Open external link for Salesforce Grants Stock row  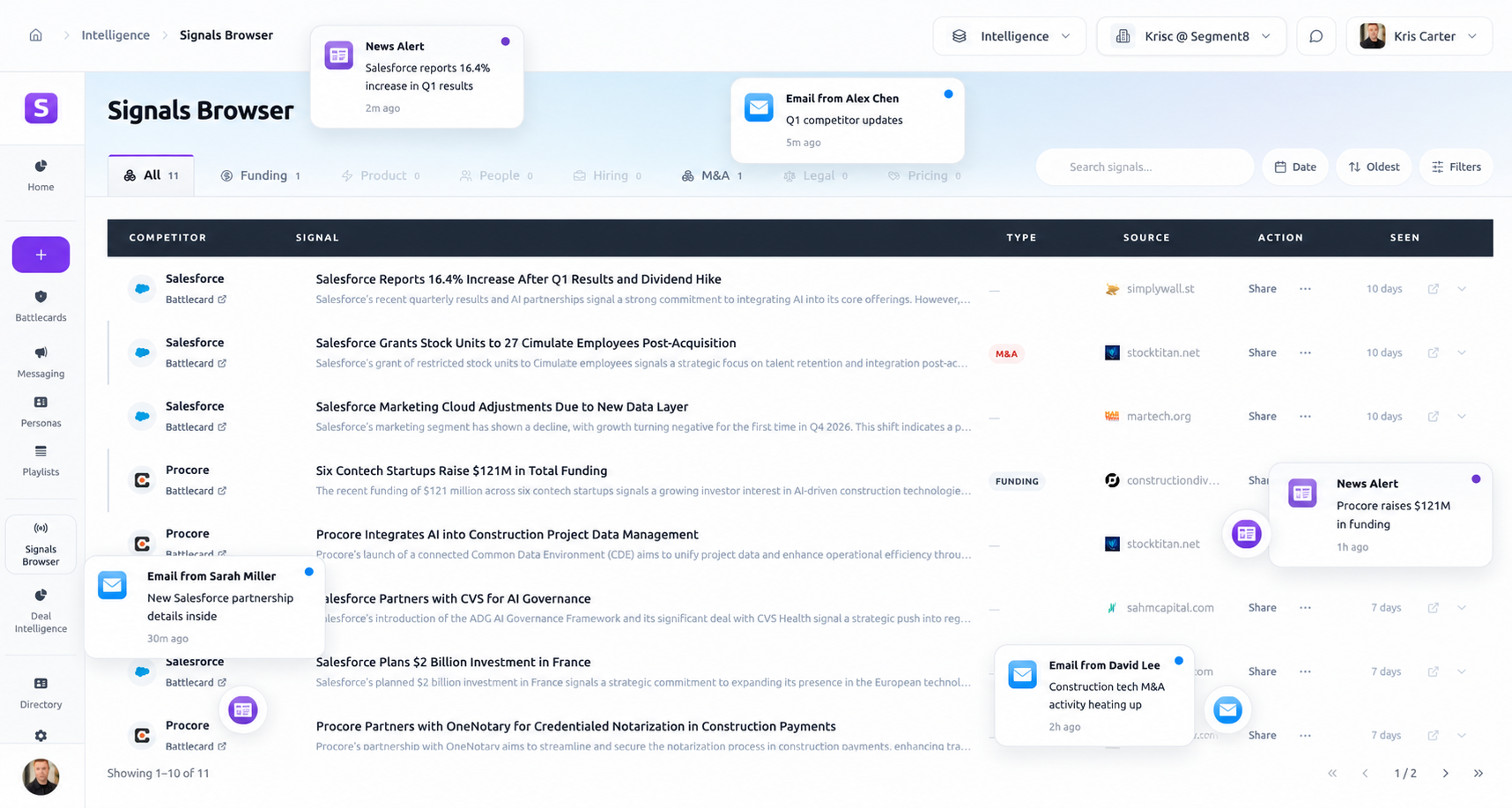(1433, 352)
